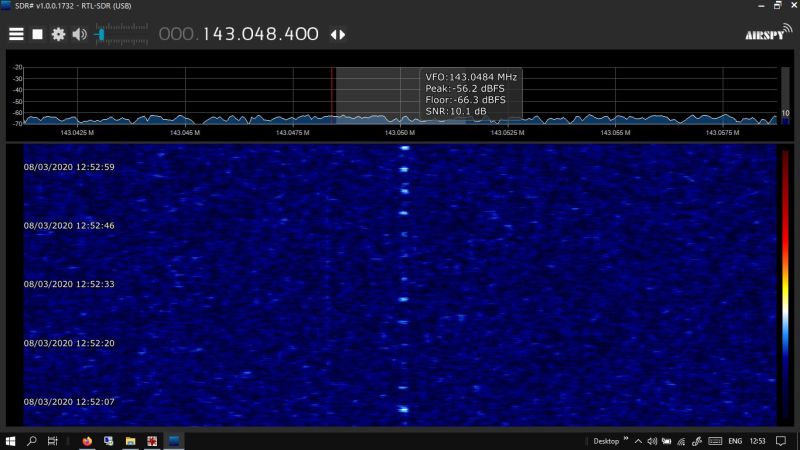
Task: Open the red-icon taskbar application
Action: pyautogui.click(x=152, y=441)
